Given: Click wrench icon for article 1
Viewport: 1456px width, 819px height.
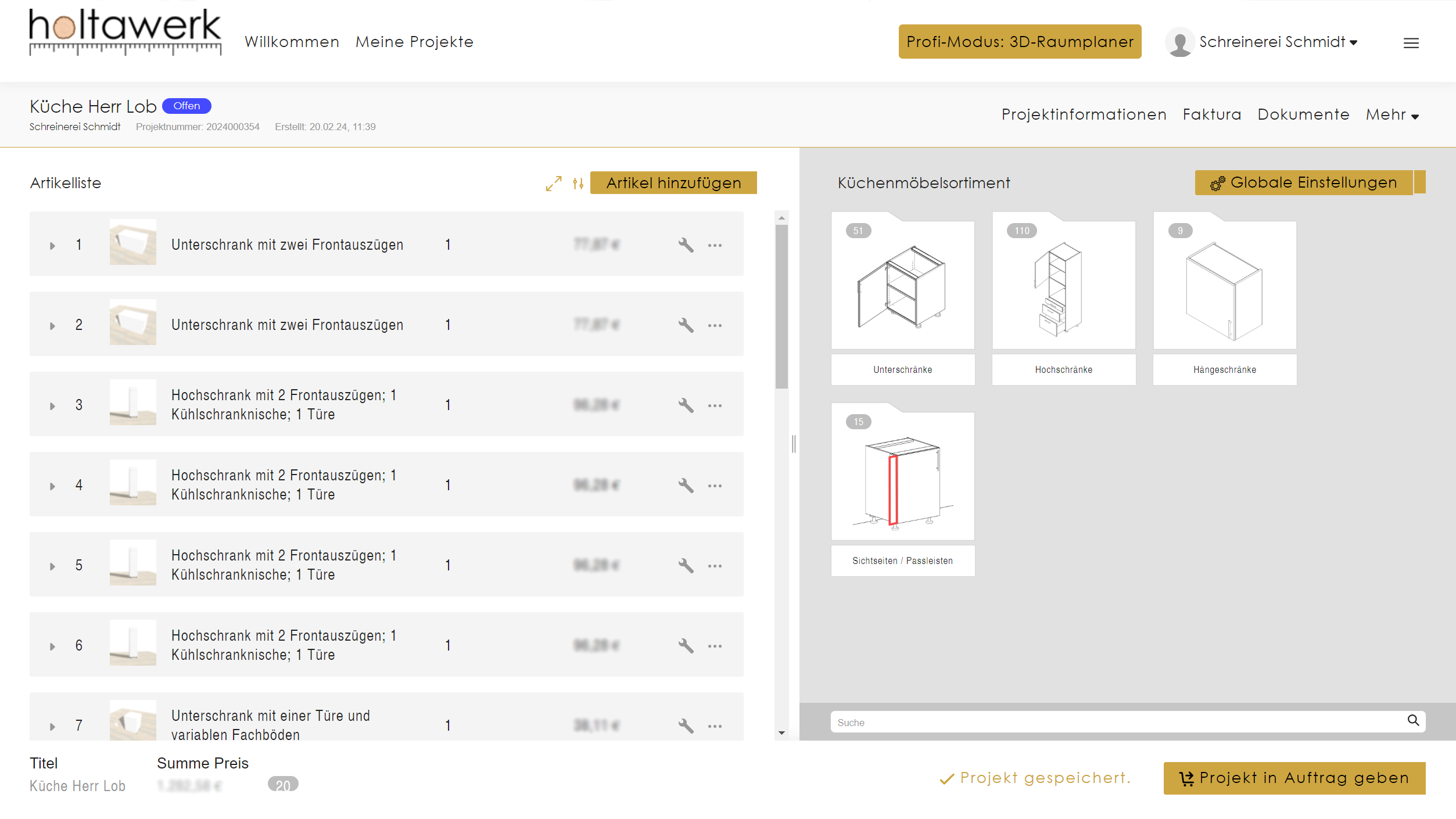Looking at the screenshot, I should (686, 245).
